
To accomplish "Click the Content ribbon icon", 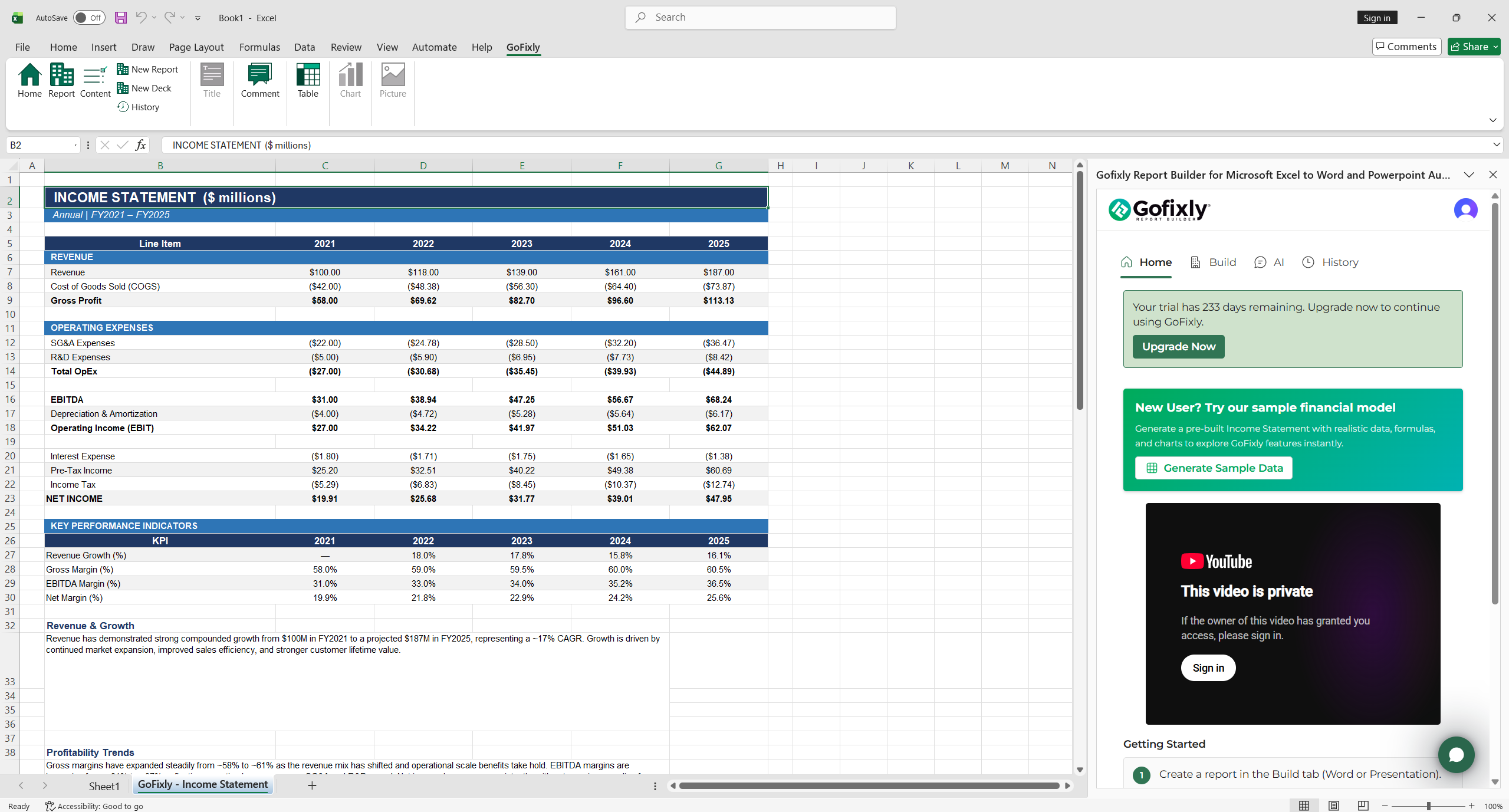I will point(95,81).
